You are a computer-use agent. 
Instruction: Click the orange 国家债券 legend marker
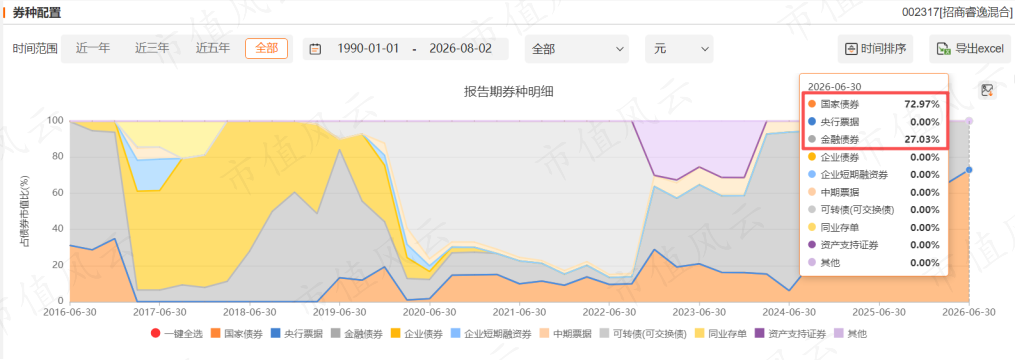pyautogui.click(x=215, y=334)
